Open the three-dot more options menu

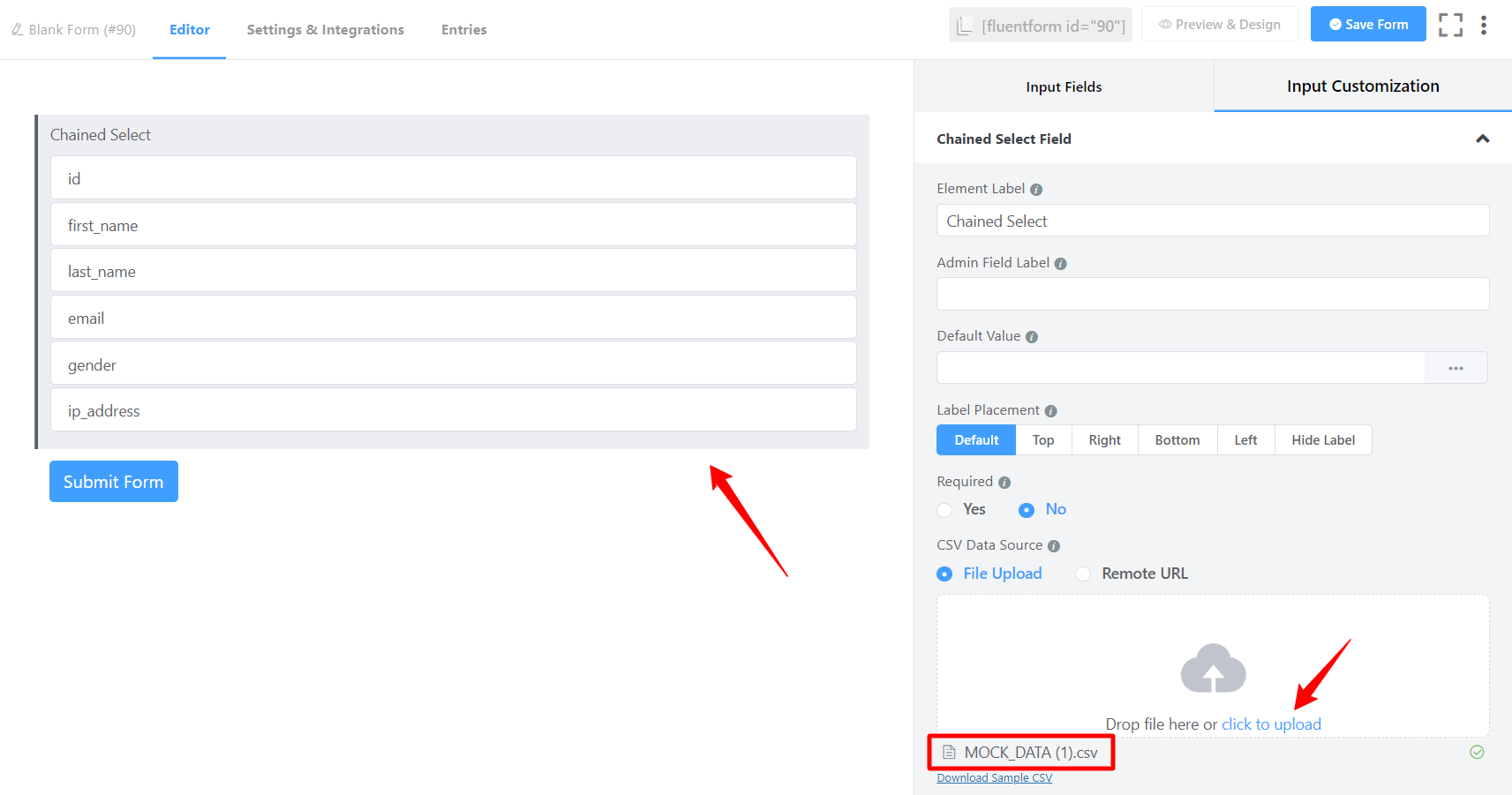(x=1484, y=25)
